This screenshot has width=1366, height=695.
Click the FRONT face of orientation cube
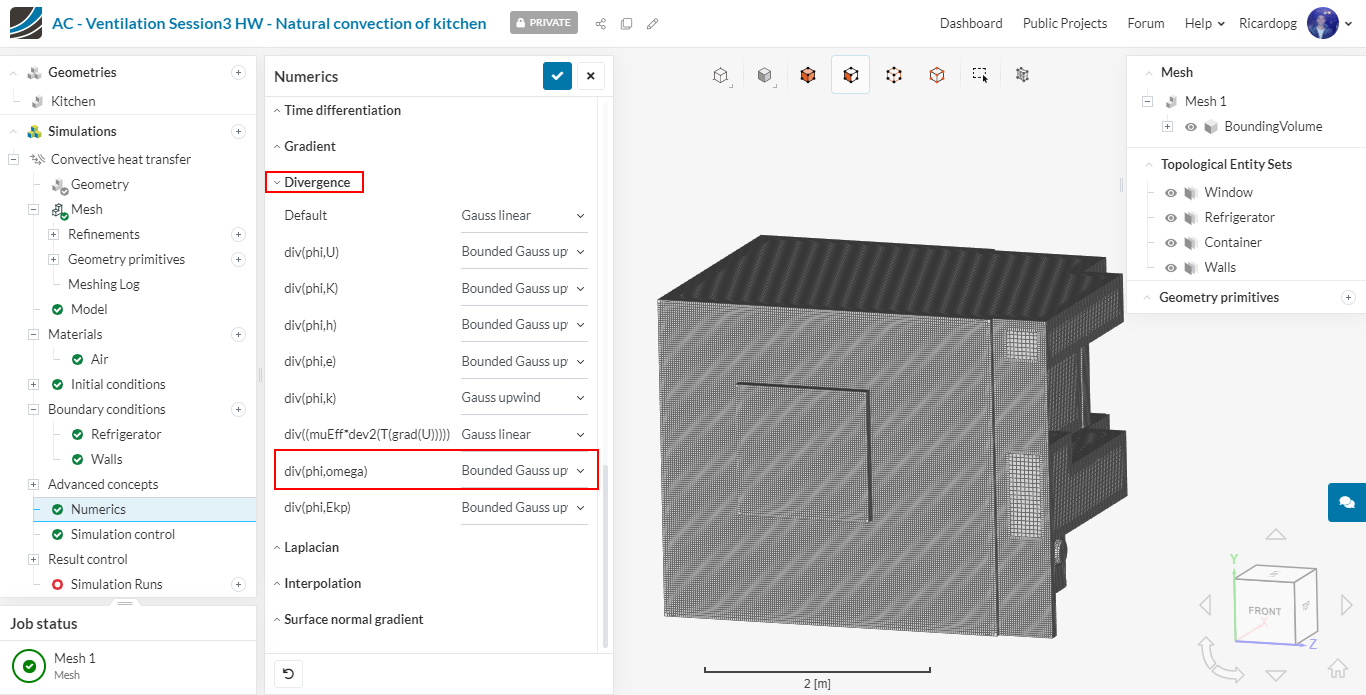click(1265, 611)
